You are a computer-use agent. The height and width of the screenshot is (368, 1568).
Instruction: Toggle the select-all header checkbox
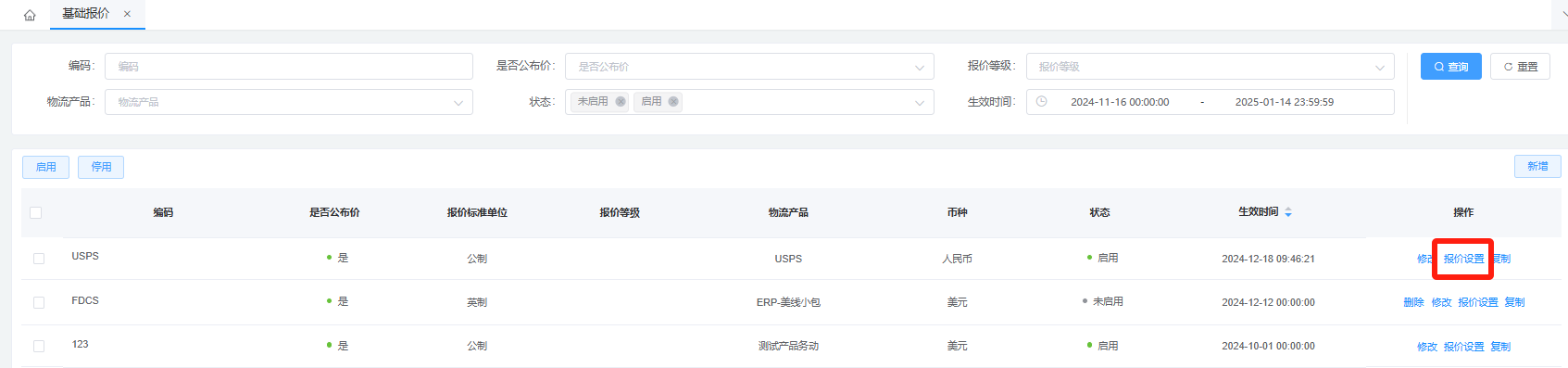point(36,212)
